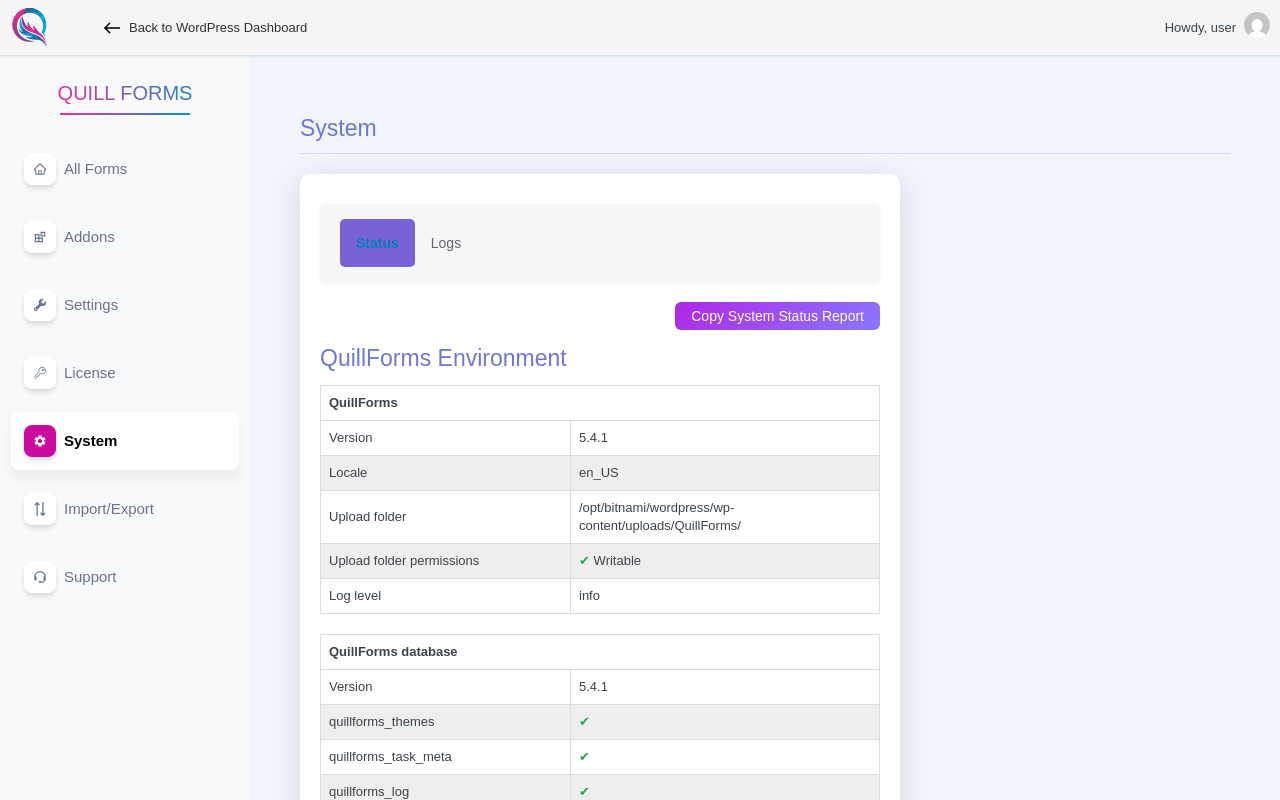Switch to the Logs tab
The width and height of the screenshot is (1280, 800).
(x=446, y=243)
